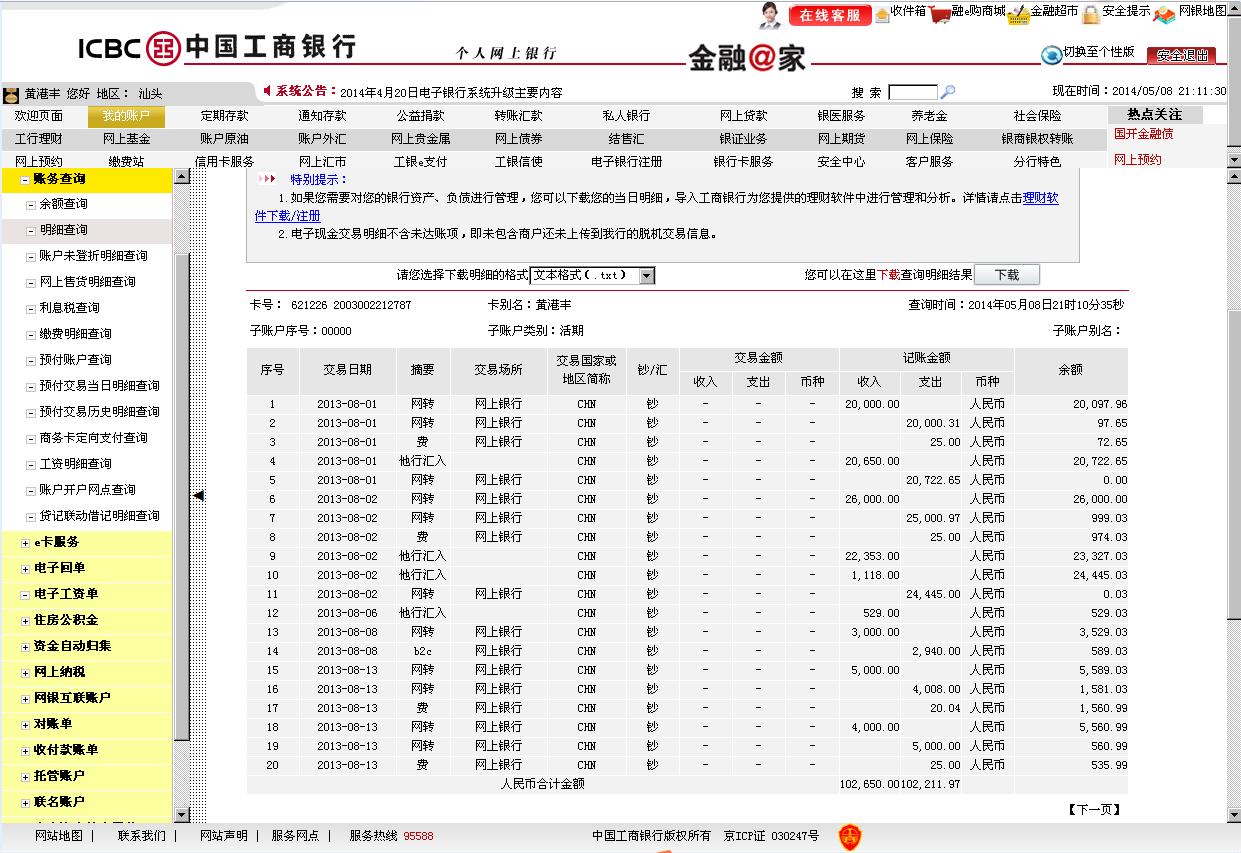1241x853 pixels.
Task: Select 安全中心 menu item
Action: [841, 162]
